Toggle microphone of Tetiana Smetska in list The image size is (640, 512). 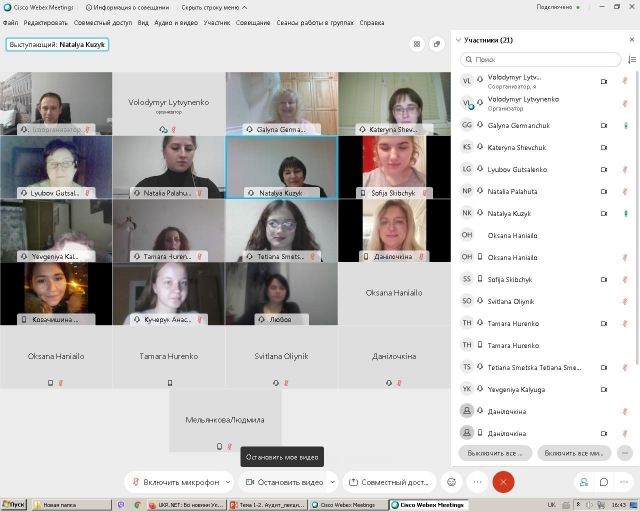pos(625,367)
